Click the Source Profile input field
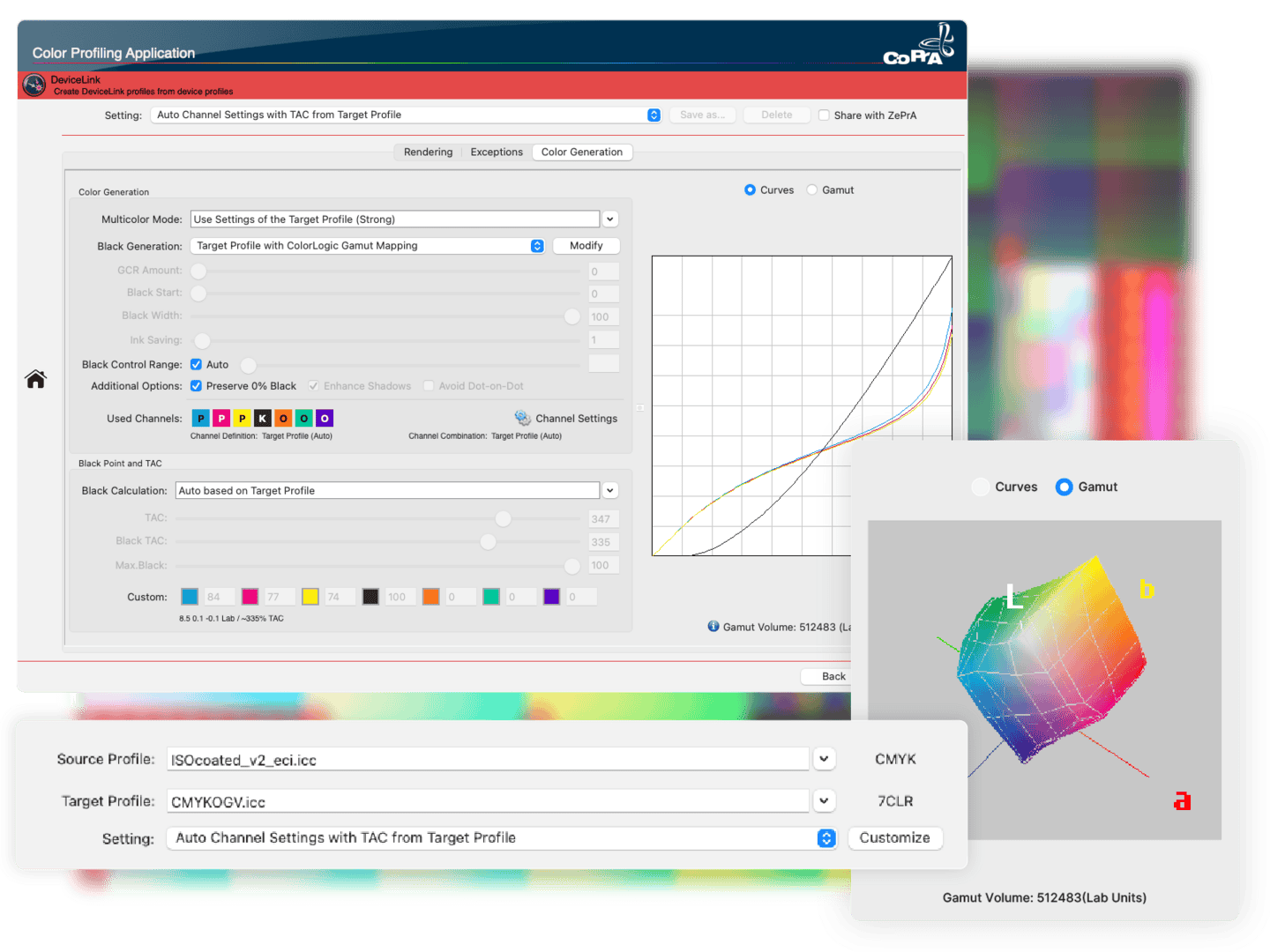 pyautogui.click(x=488, y=759)
